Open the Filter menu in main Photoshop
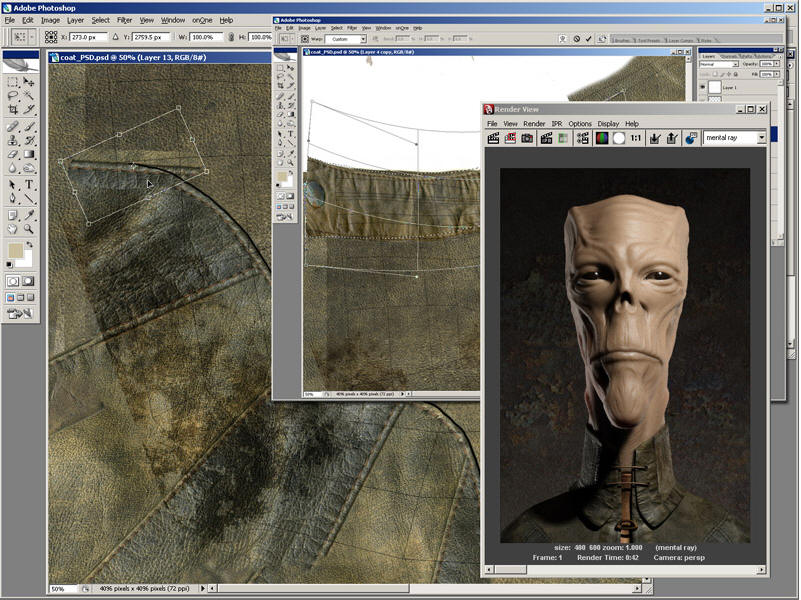This screenshot has height=600, width=801. click(124, 20)
